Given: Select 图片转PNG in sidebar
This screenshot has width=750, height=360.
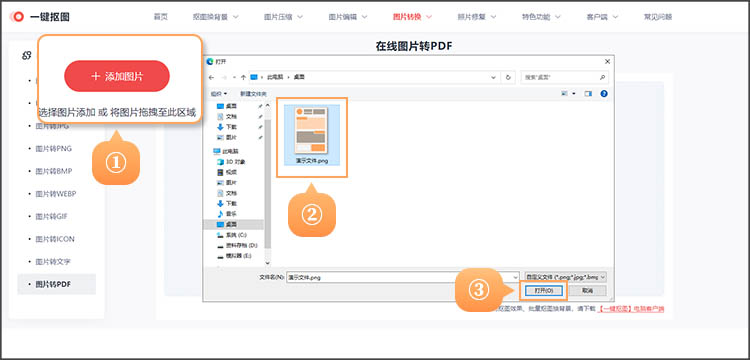Looking at the screenshot, I should pyautogui.click(x=53, y=149).
